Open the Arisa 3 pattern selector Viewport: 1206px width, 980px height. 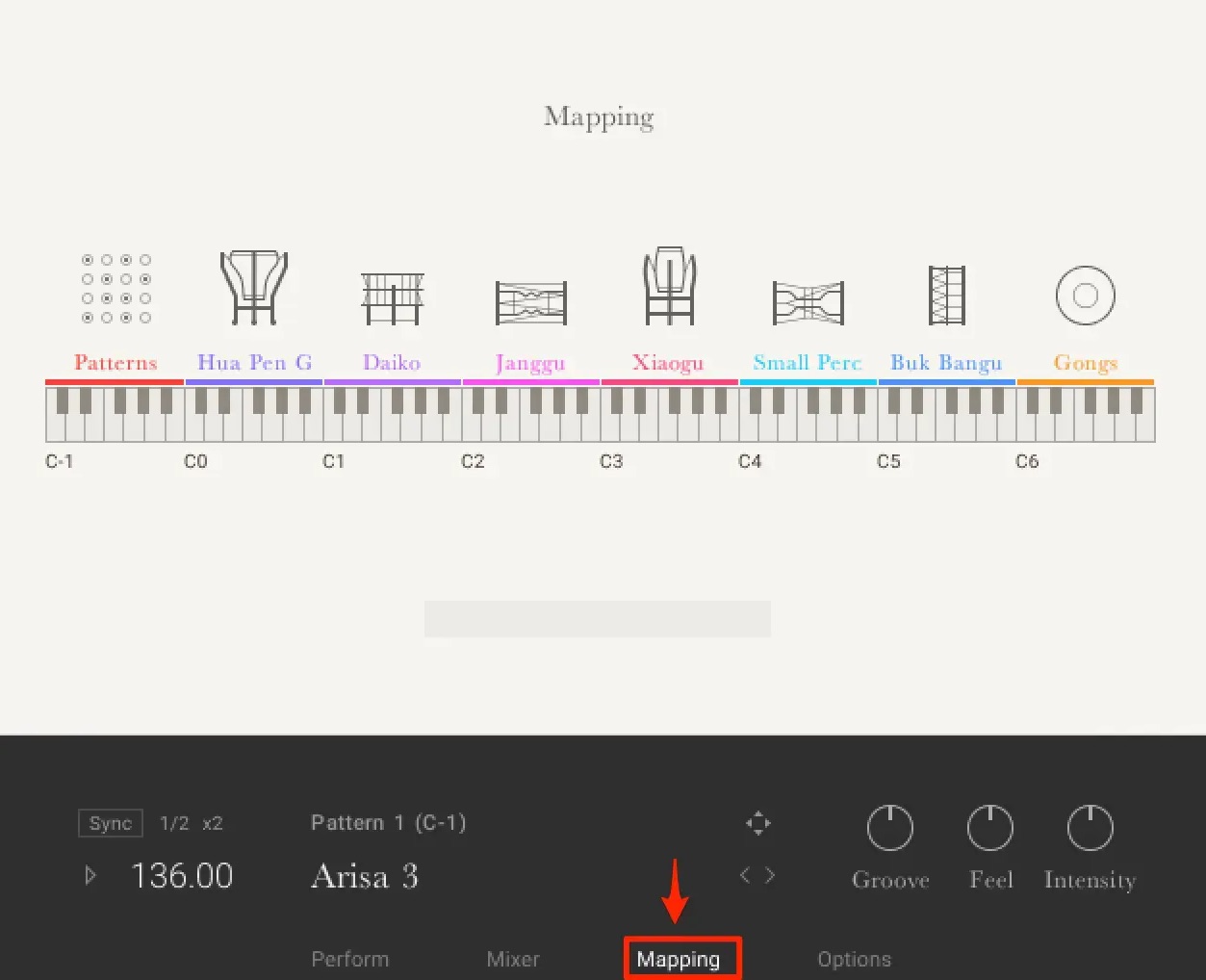pyautogui.click(x=365, y=876)
